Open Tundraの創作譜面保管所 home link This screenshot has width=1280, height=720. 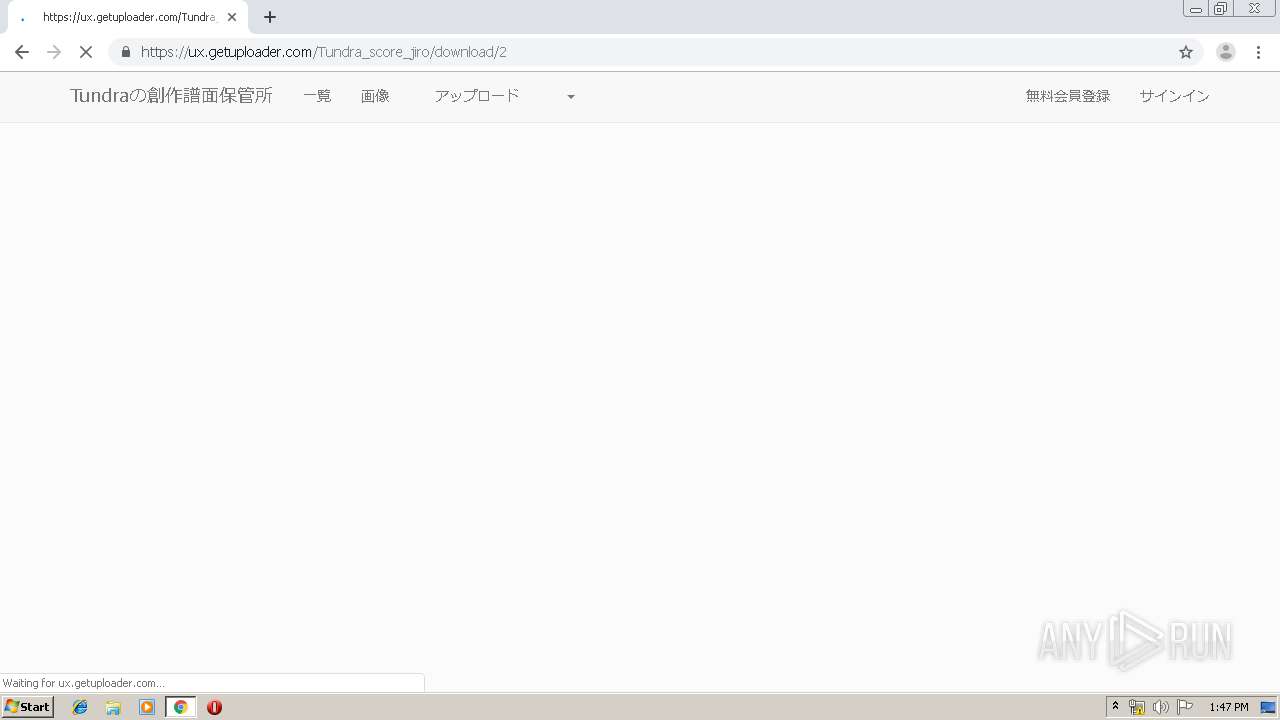tap(171, 96)
